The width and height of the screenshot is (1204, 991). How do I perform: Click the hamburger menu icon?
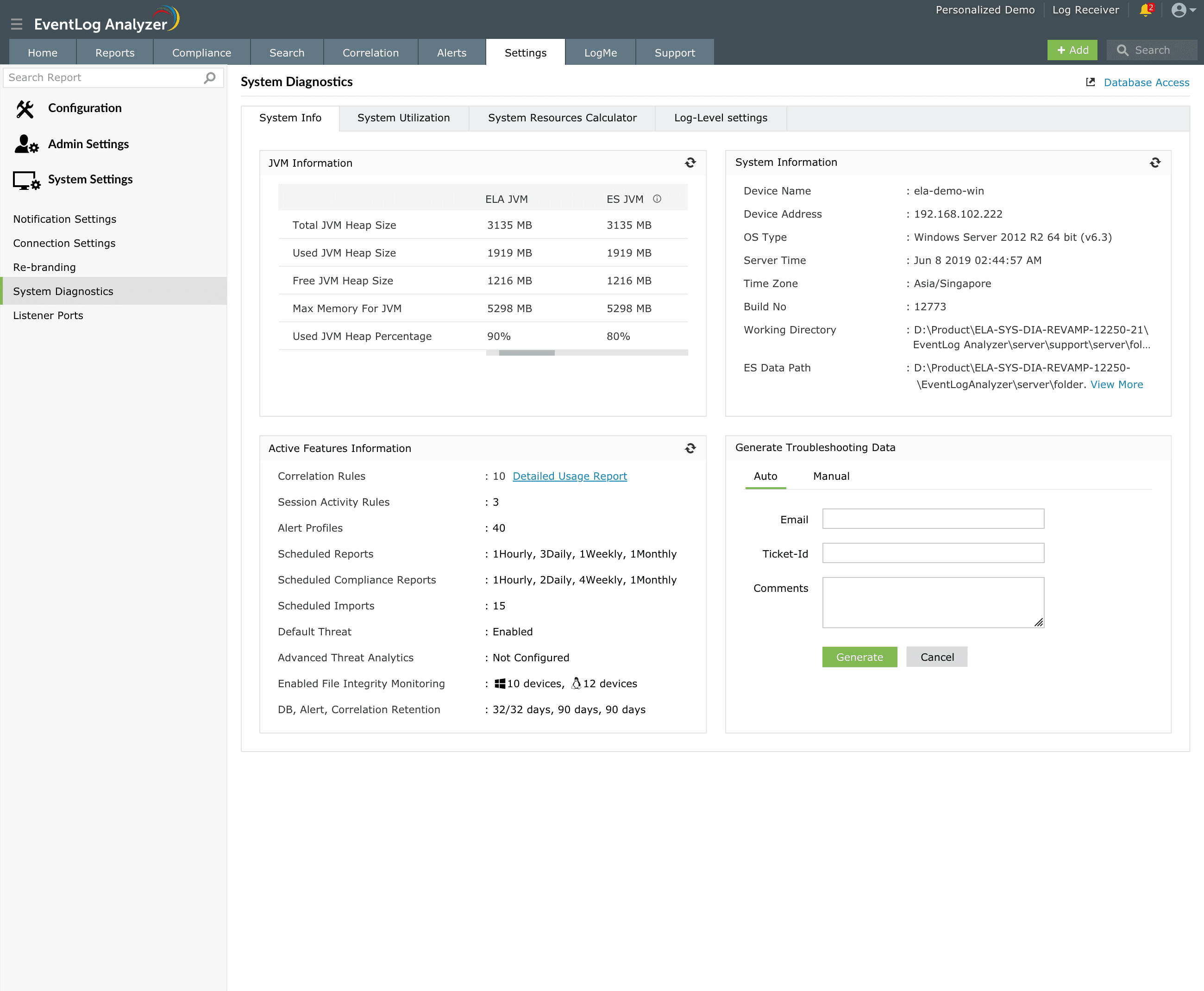click(17, 24)
